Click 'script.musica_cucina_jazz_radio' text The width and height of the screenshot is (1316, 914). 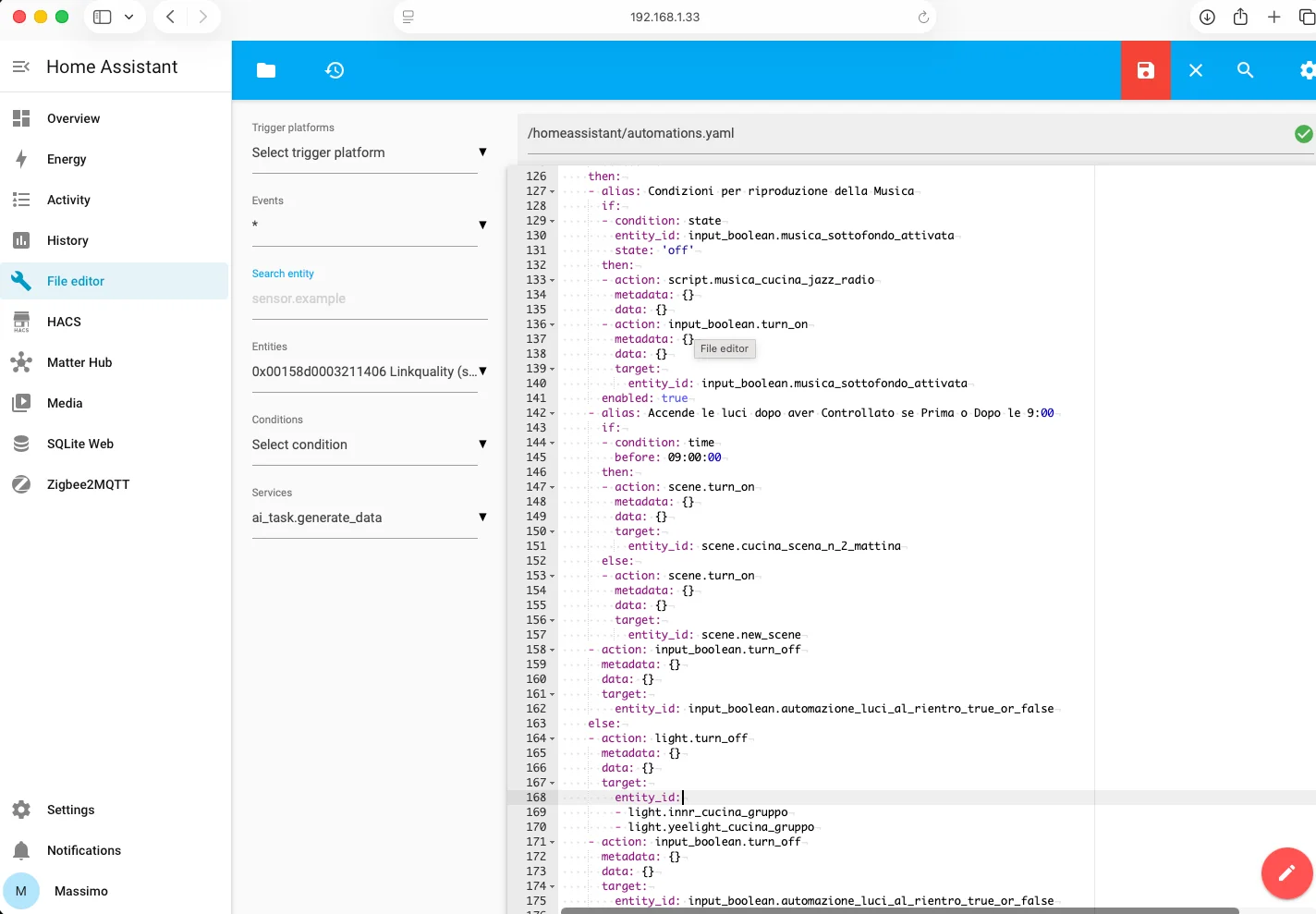tap(771, 280)
